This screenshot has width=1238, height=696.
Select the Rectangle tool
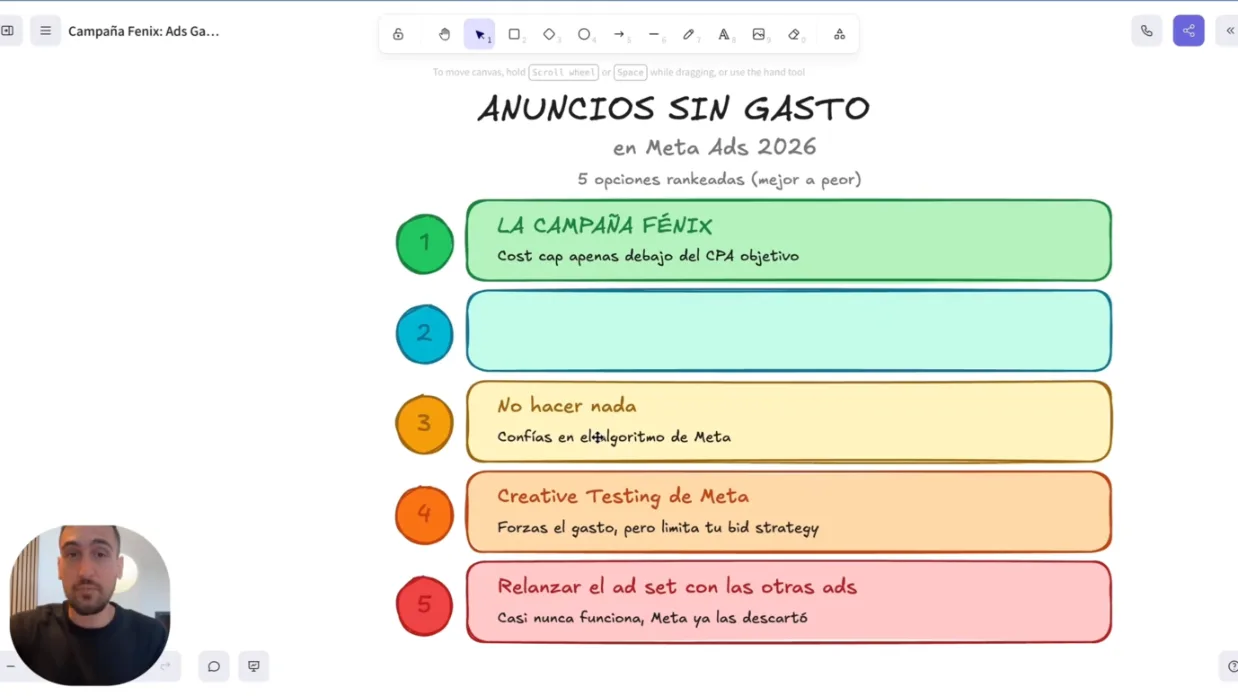514,35
